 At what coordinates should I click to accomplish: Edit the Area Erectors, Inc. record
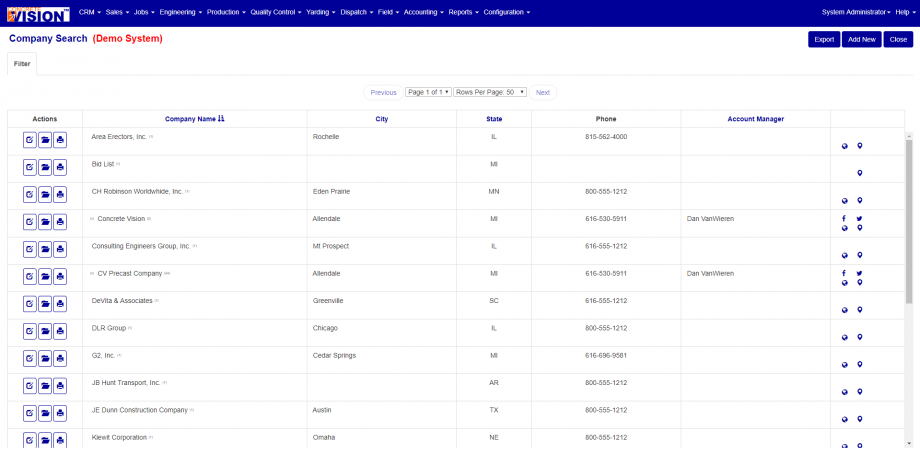(30, 140)
